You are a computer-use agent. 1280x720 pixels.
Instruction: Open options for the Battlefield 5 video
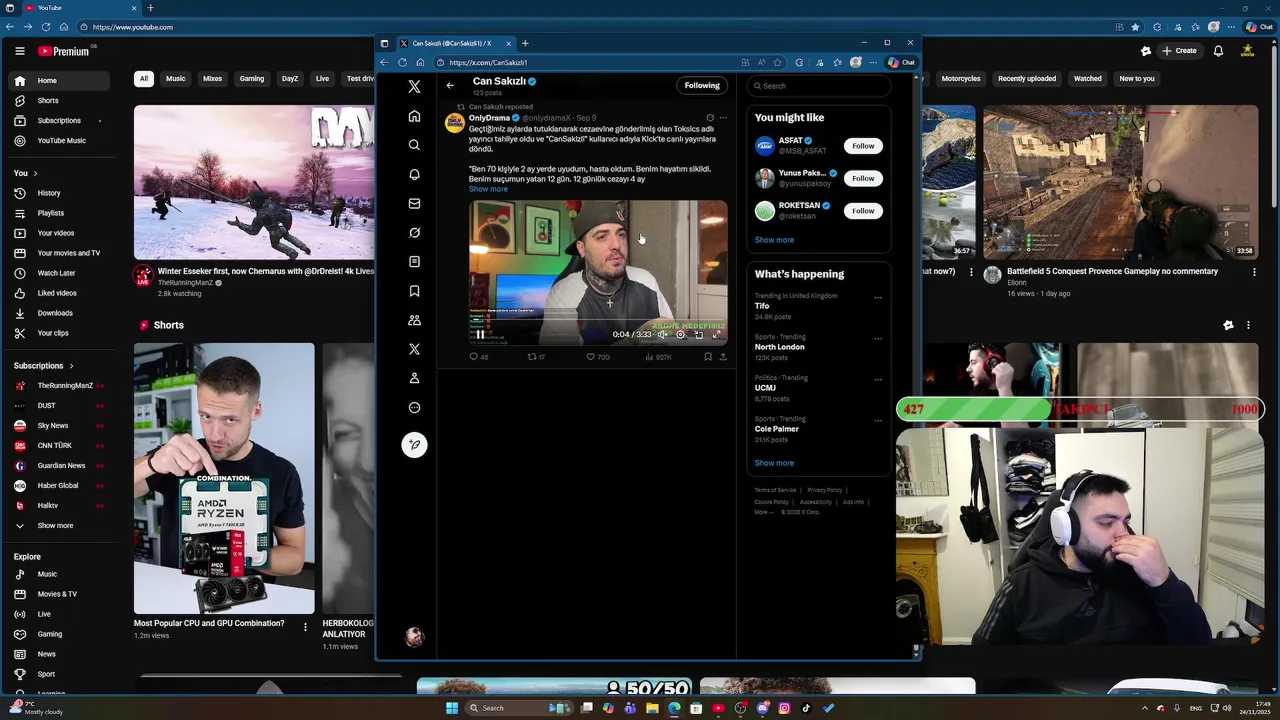point(1254,272)
